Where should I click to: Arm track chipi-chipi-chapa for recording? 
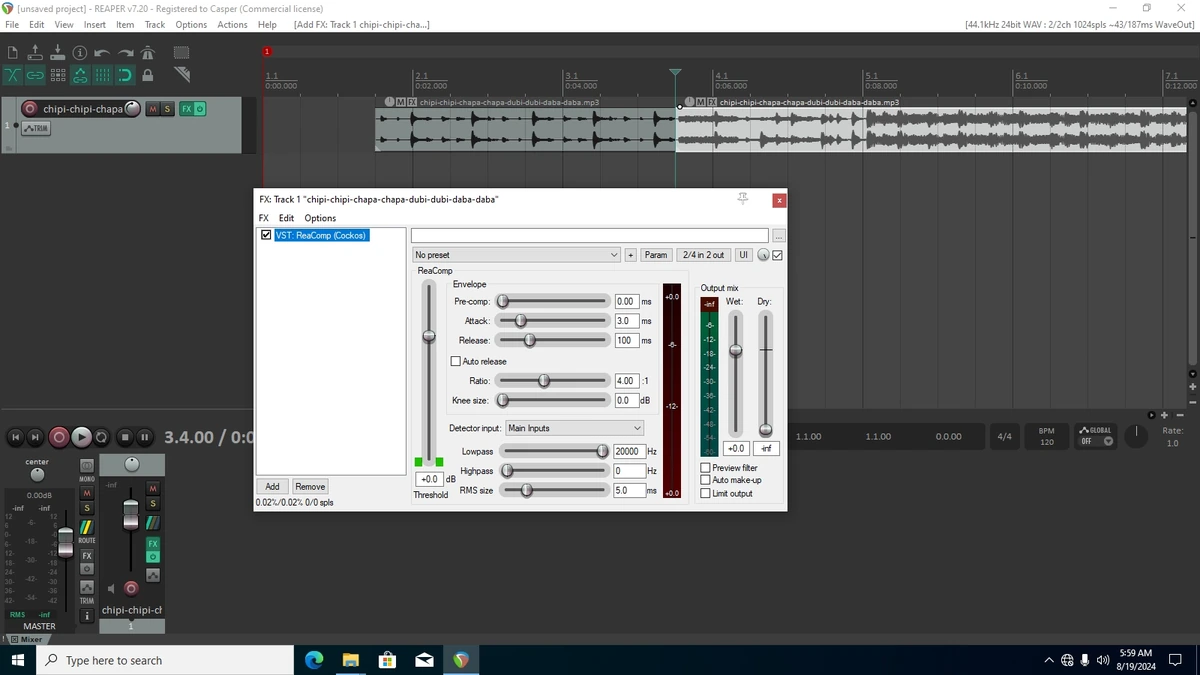click(x=30, y=108)
